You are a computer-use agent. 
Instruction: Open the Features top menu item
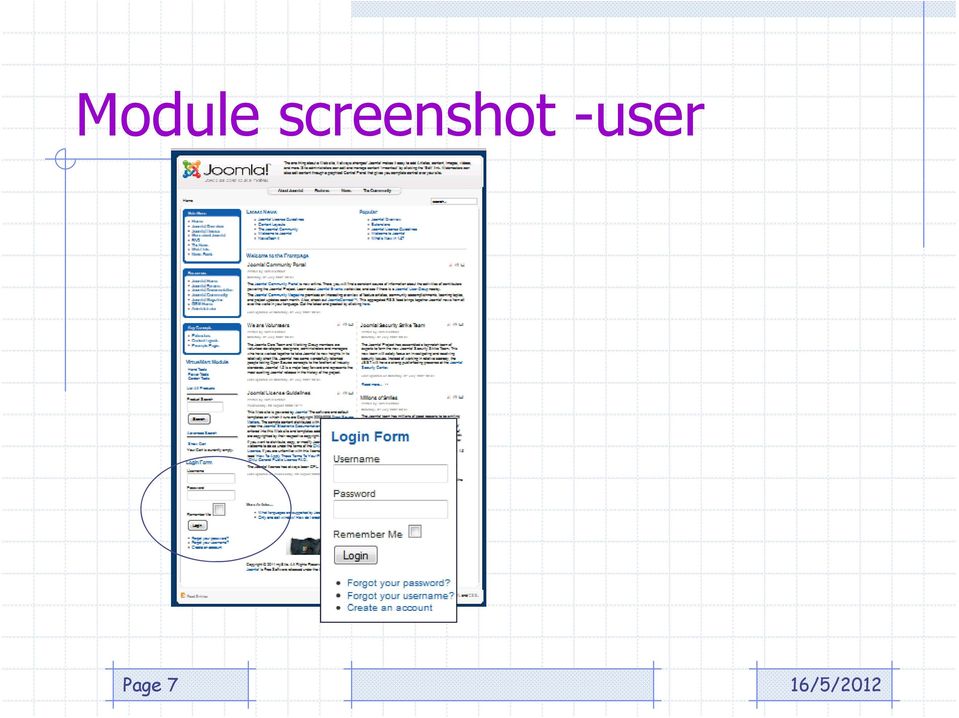(322, 191)
